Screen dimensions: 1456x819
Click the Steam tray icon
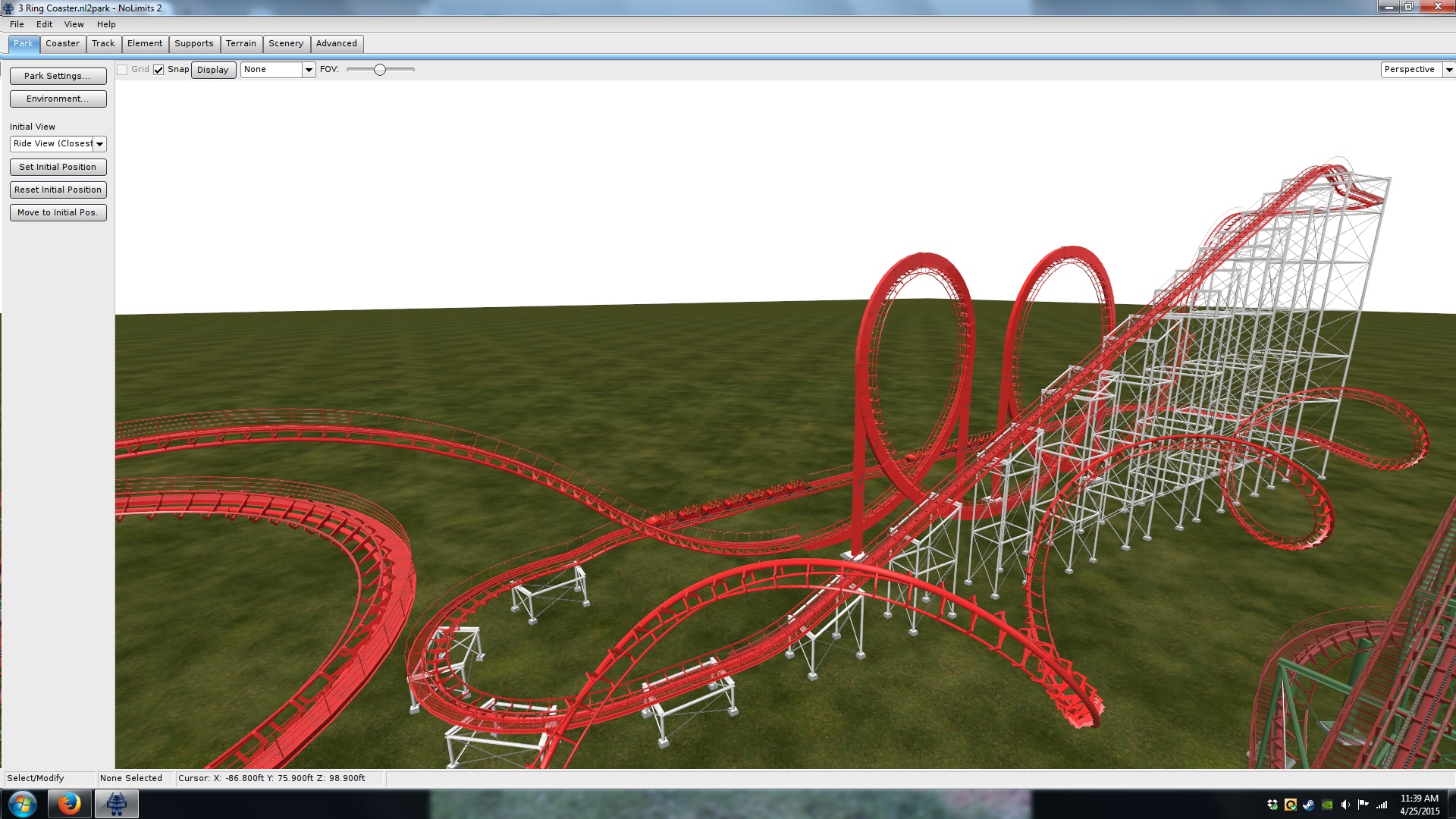pos(1308,805)
